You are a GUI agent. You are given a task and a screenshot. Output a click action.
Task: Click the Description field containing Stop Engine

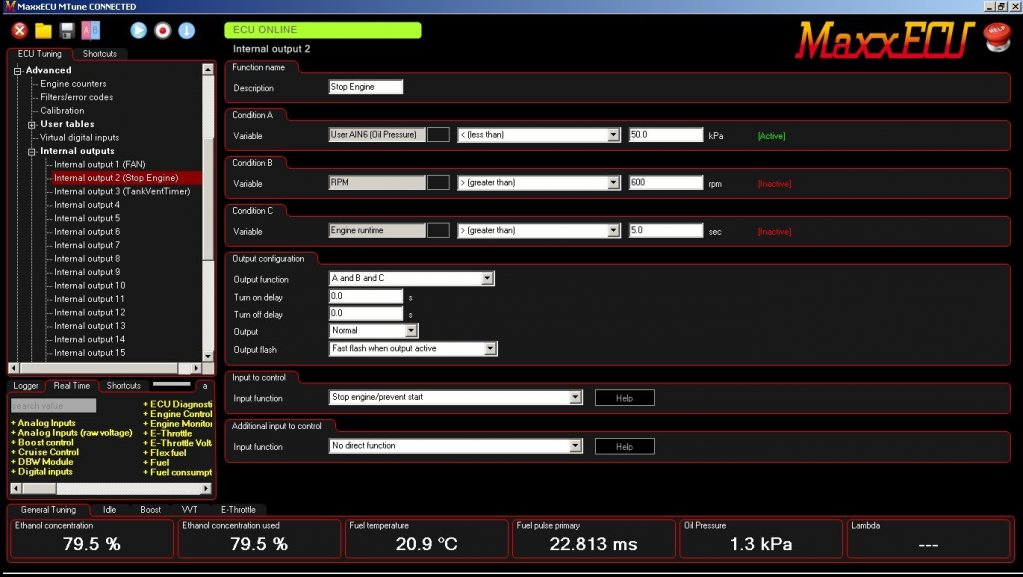(365, 87)
